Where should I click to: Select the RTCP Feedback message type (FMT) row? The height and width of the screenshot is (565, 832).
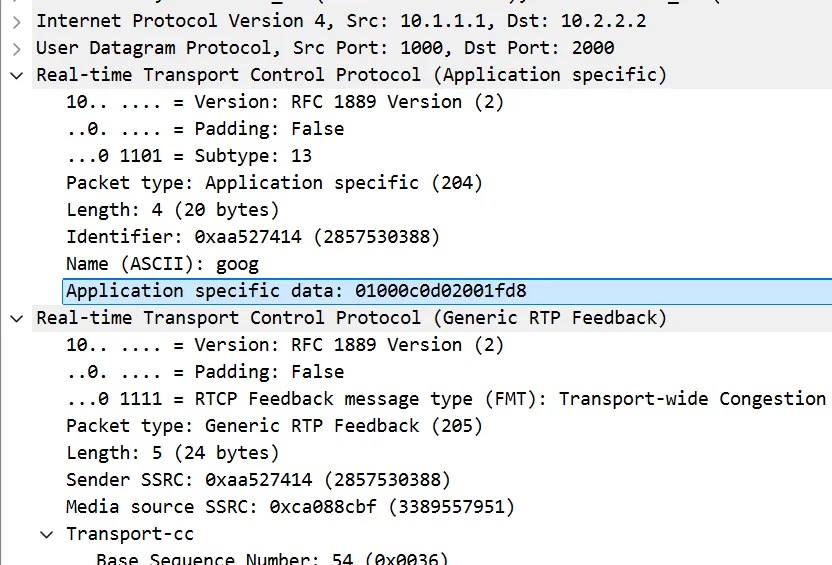click(445, 399)
